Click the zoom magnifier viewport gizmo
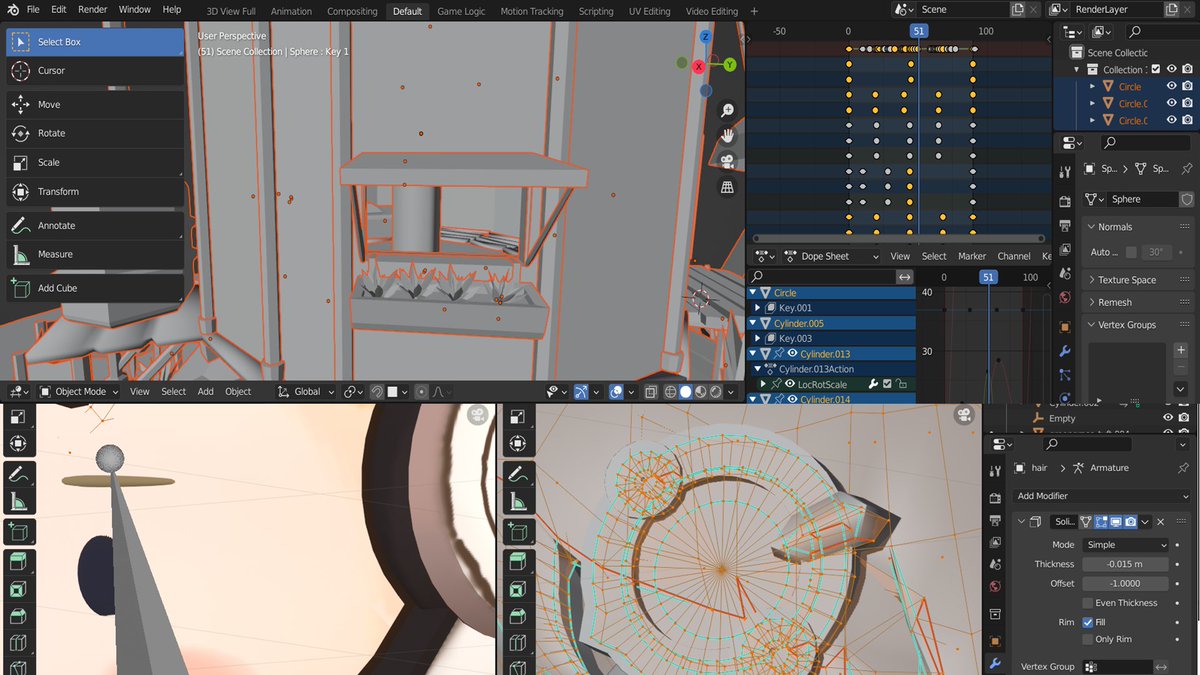Viewport: 1200px width, 675px height. coord(727,110)
